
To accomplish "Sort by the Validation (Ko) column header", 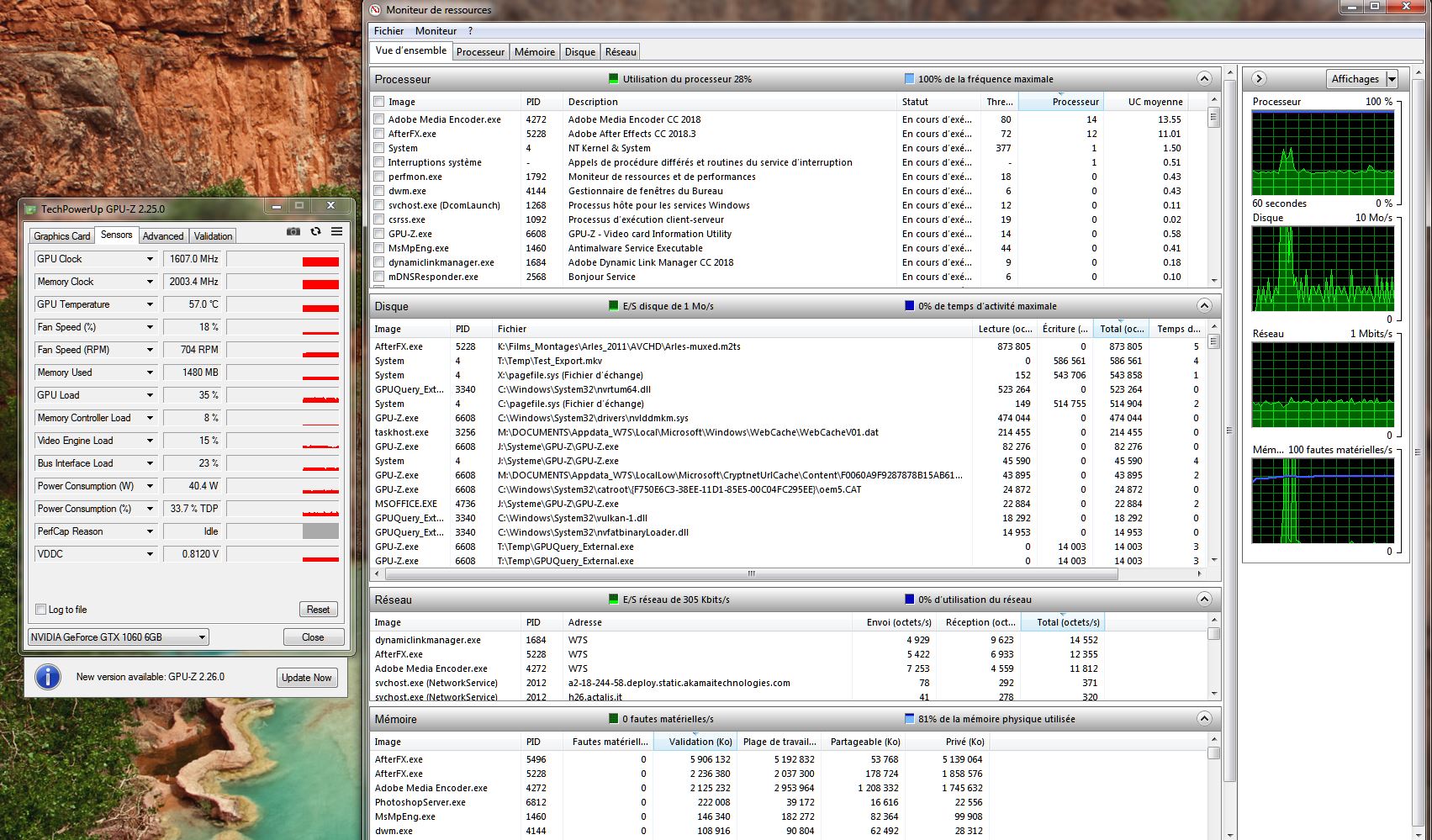I will (694, 742).
